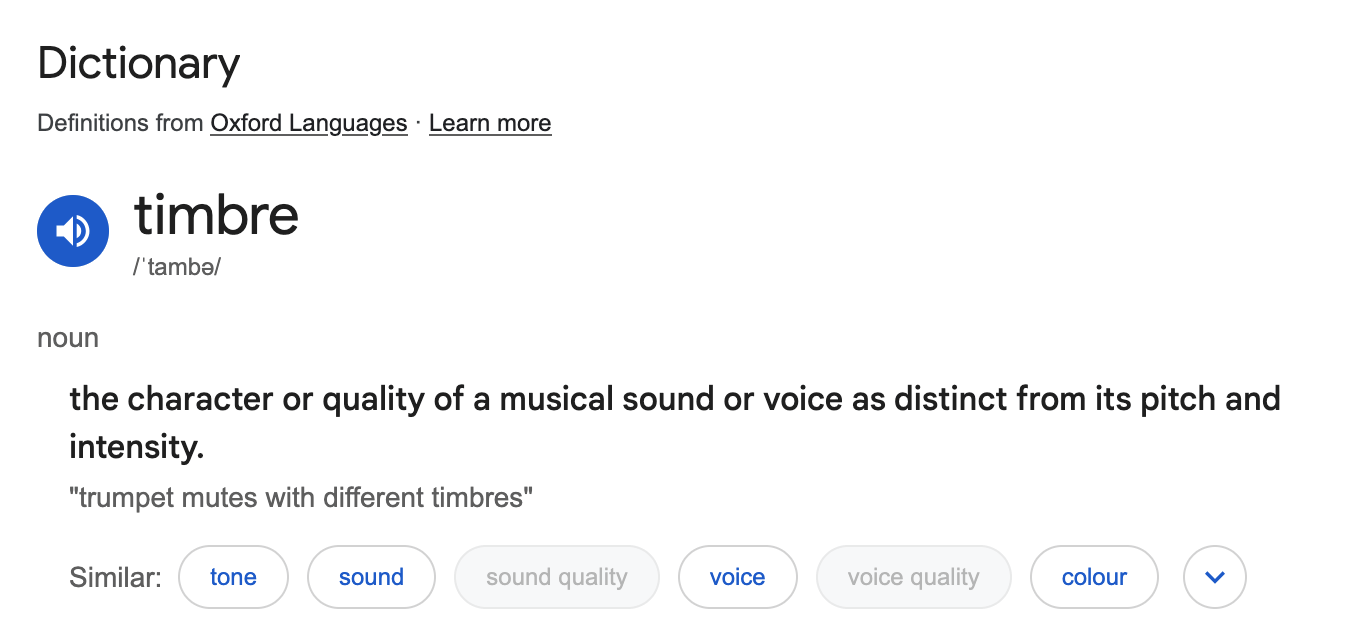Viewport: 1368px width, 626px height.
Task: Select the "colour" synonym chip
Action: (x=1094, y=577)
